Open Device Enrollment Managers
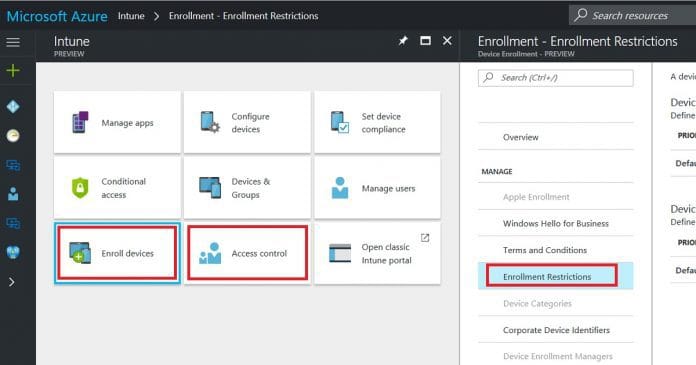The image size is (696, 365). pyautogui.click(x=556, y=356)
